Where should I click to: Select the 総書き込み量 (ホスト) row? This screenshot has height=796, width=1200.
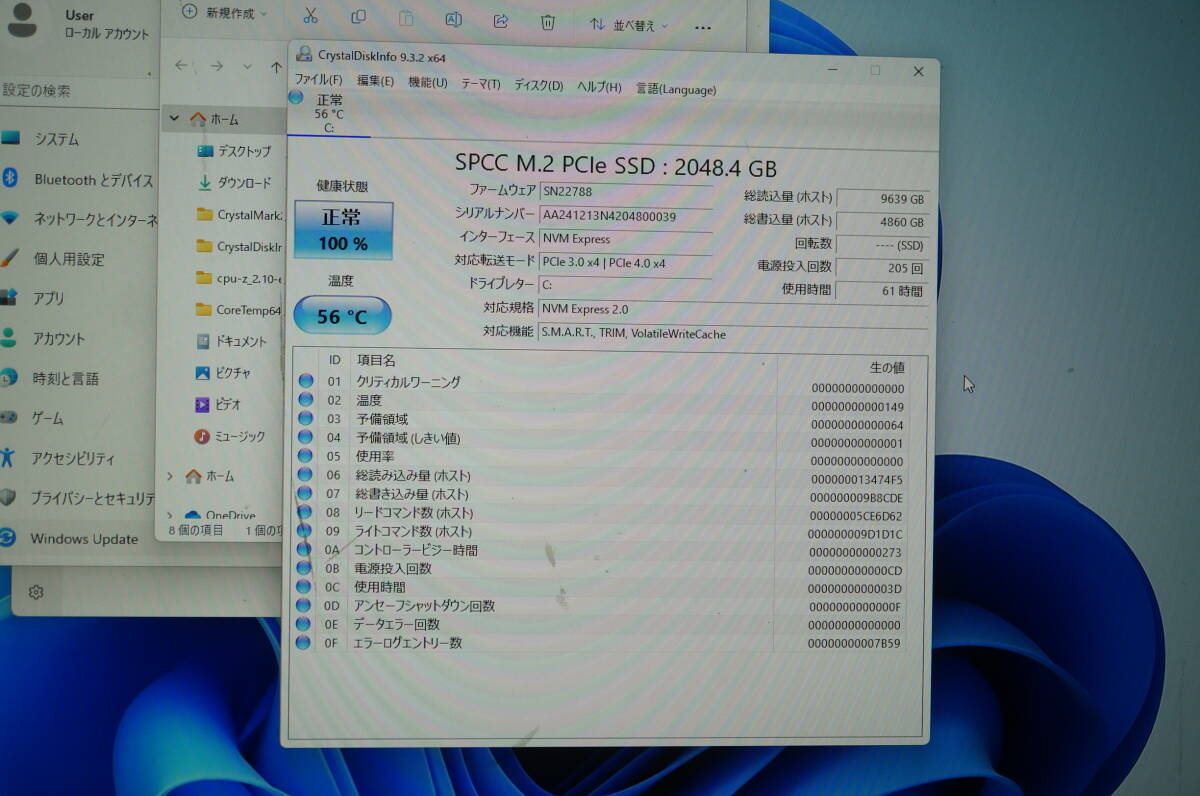point(600,496)
